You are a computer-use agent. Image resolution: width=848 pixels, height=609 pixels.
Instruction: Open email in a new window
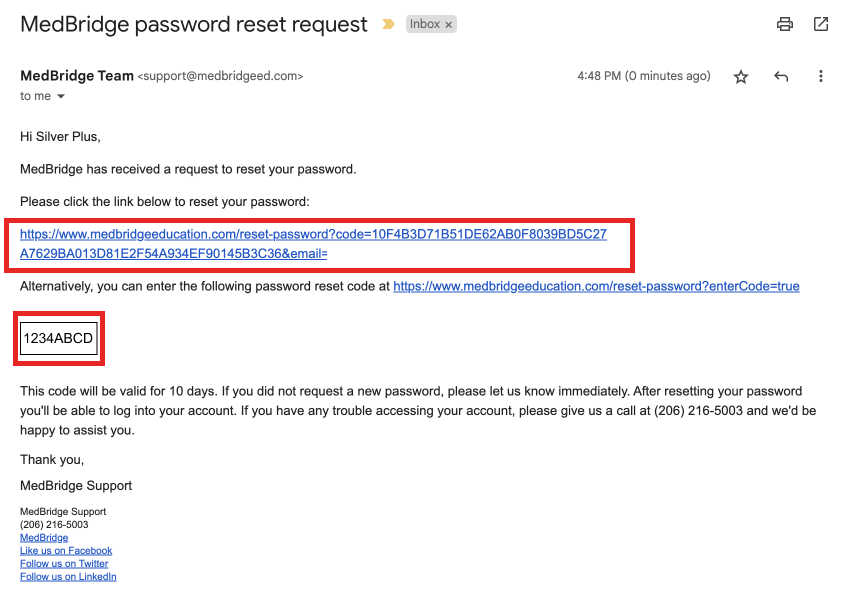[x=820, y=23]
